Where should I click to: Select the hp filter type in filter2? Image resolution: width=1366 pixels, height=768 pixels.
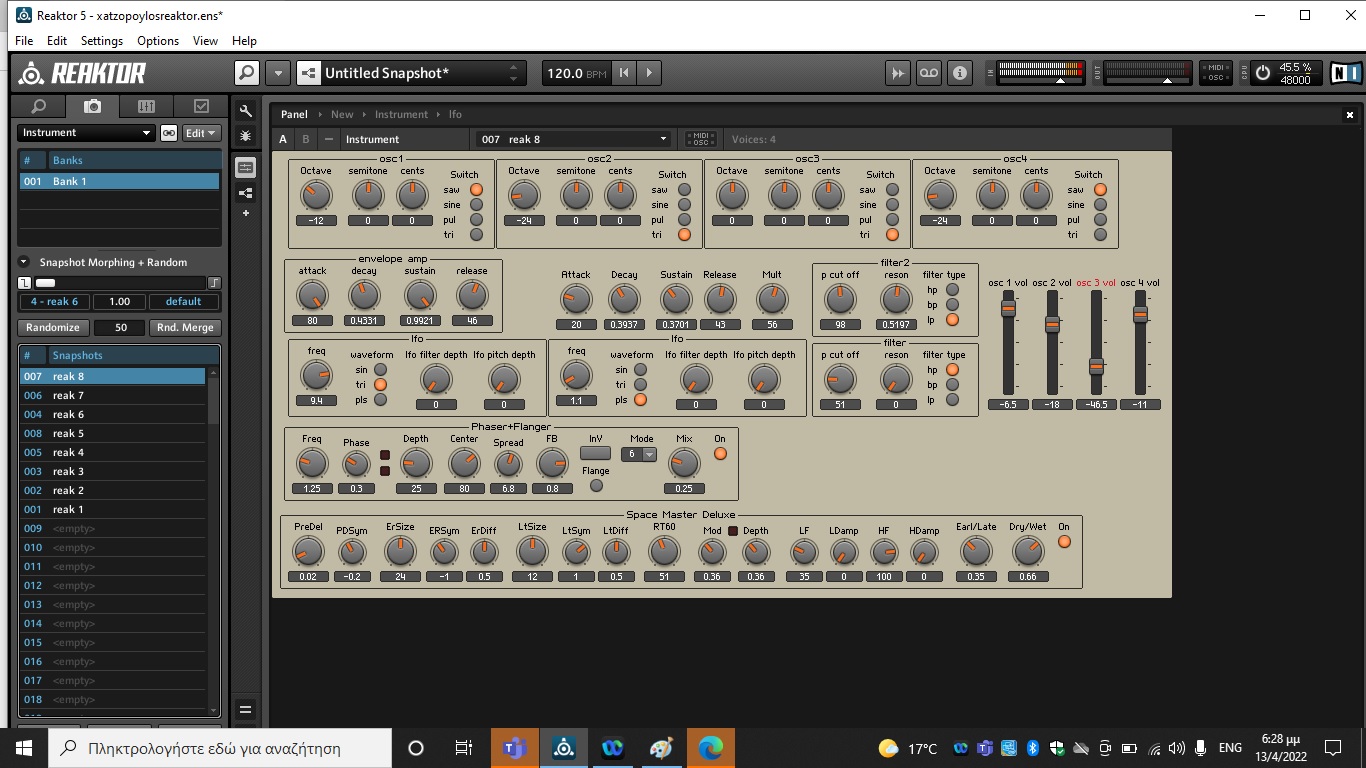[x=952, y=290]
